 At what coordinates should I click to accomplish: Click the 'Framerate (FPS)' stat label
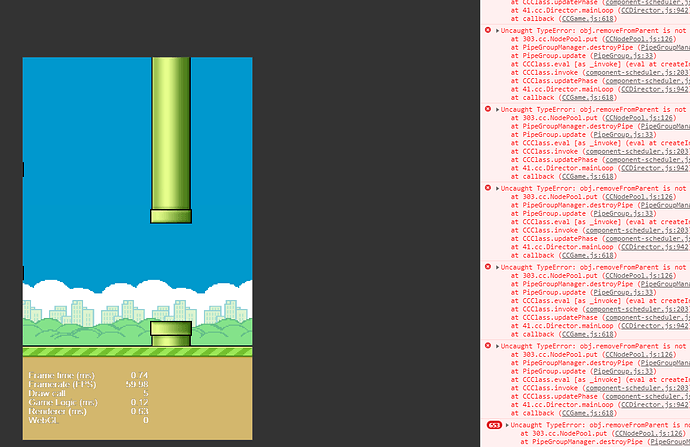(x=62, y=384)
